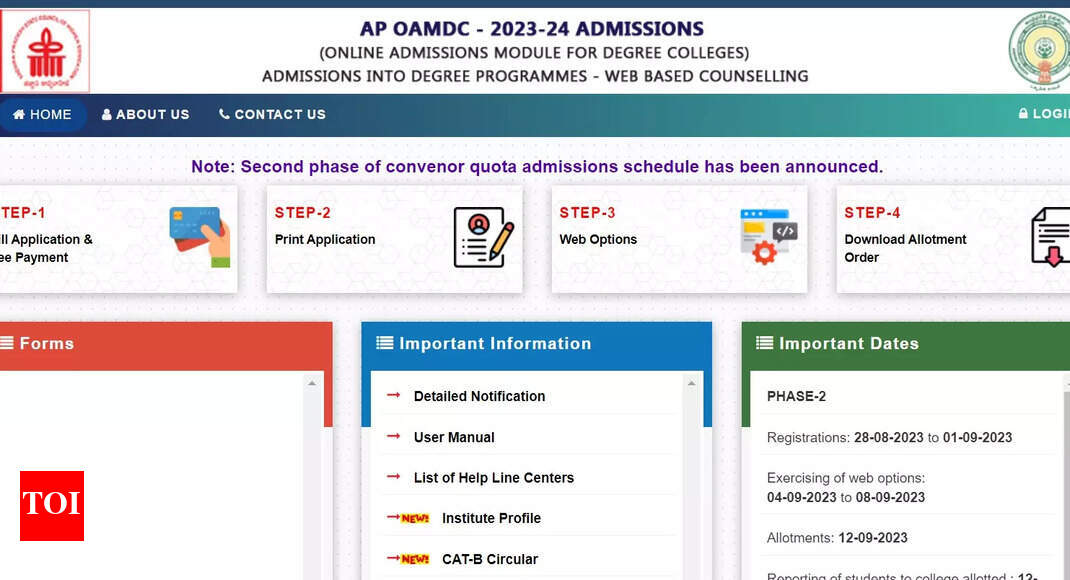Click the Exercising of web options text

[x=845, y=478]
